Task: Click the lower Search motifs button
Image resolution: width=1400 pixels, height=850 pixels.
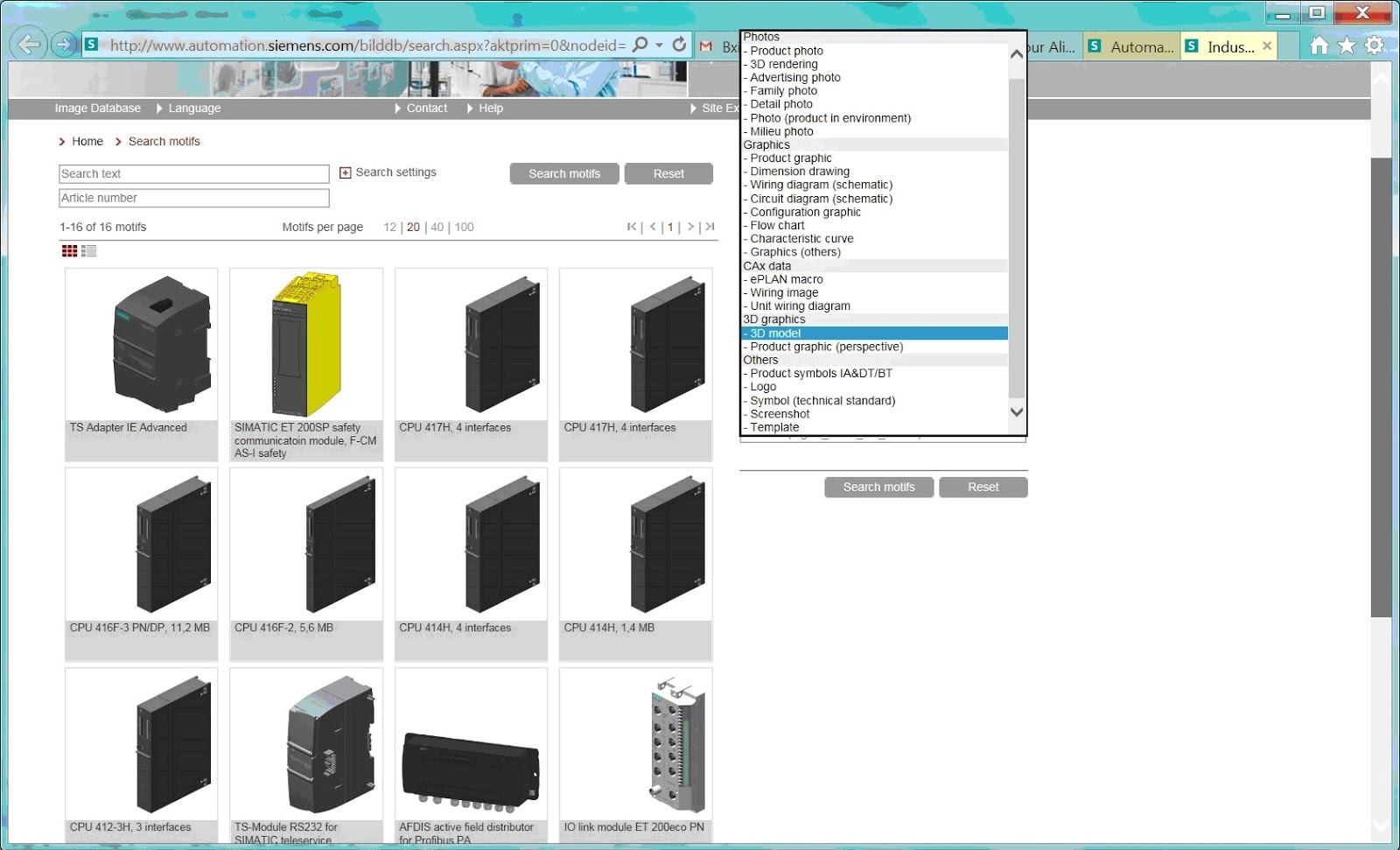Action: 878,487
